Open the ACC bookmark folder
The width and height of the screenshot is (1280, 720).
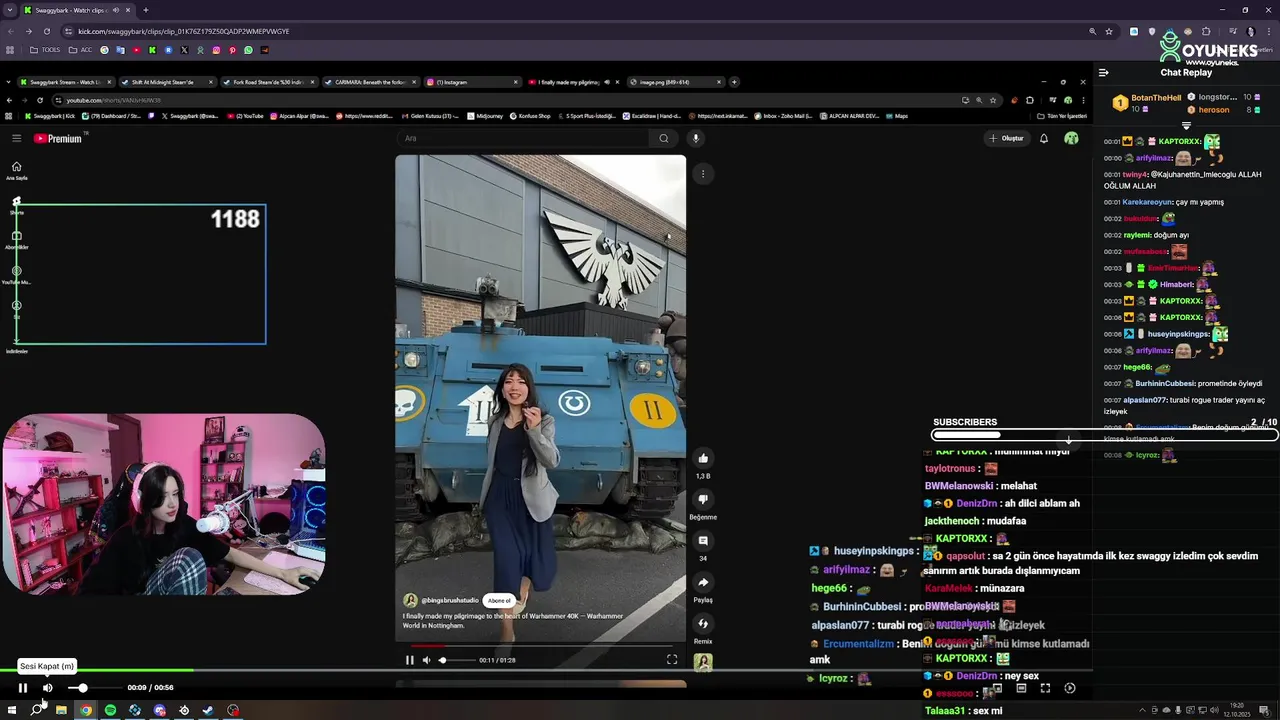tap(81, 50)
